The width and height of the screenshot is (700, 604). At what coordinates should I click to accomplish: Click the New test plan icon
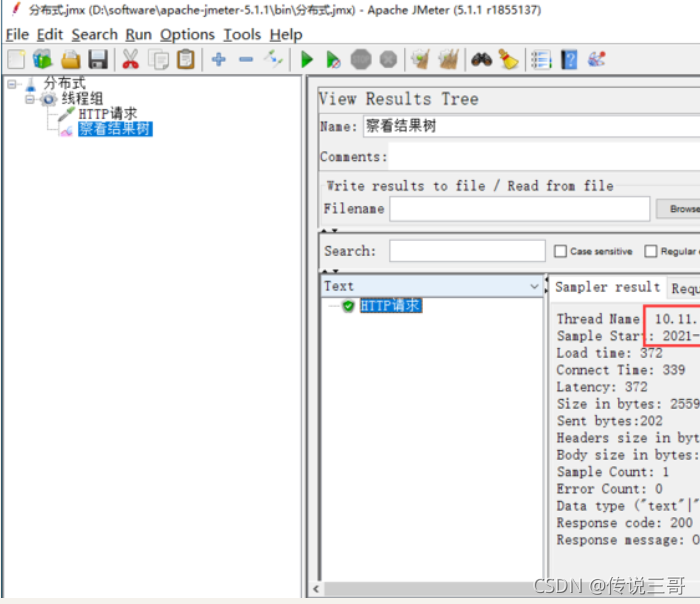16,59
